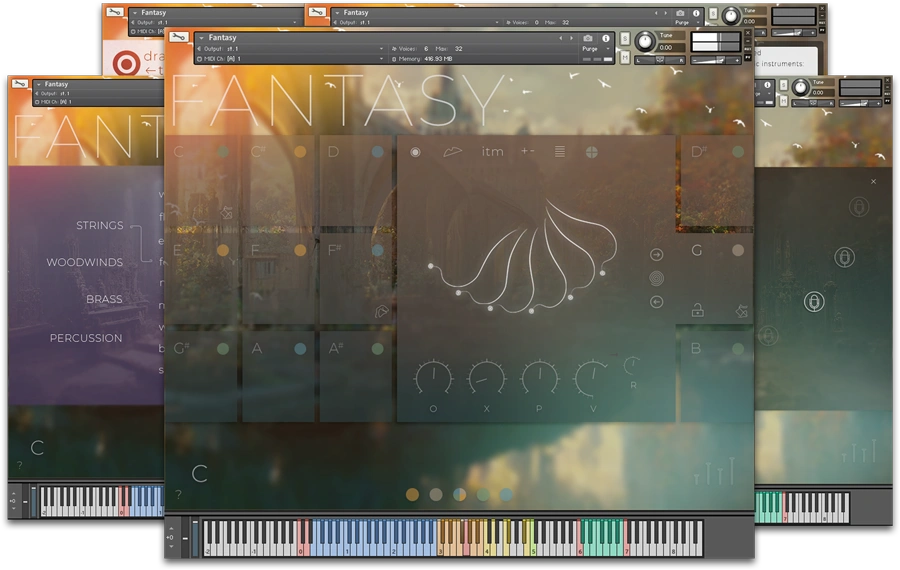Screen dimensions: 900x570
Task: Click the horizontal lines list icon
Action: click(x=560, y=152)
